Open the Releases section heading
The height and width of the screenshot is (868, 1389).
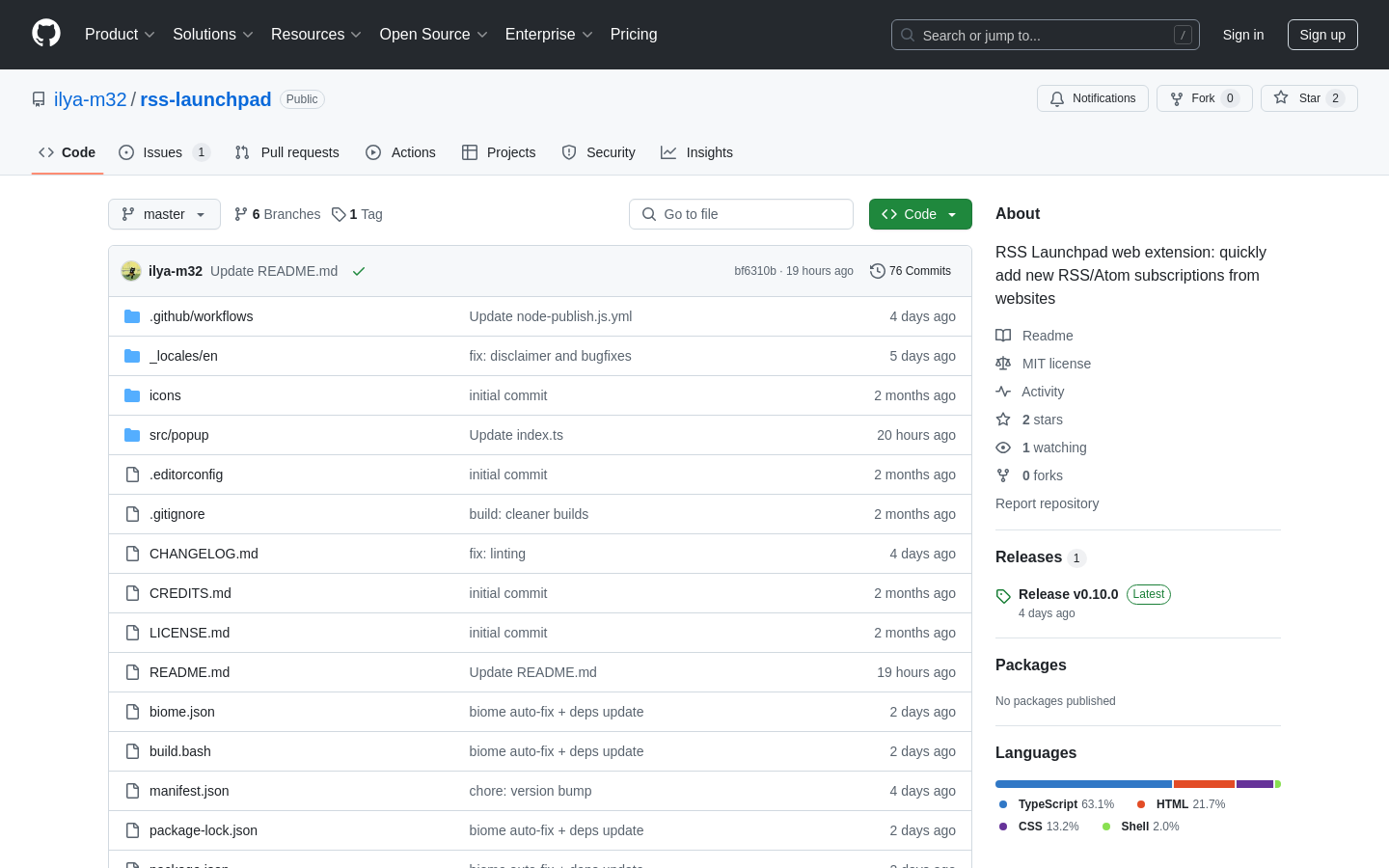(x=1028, y=557)
